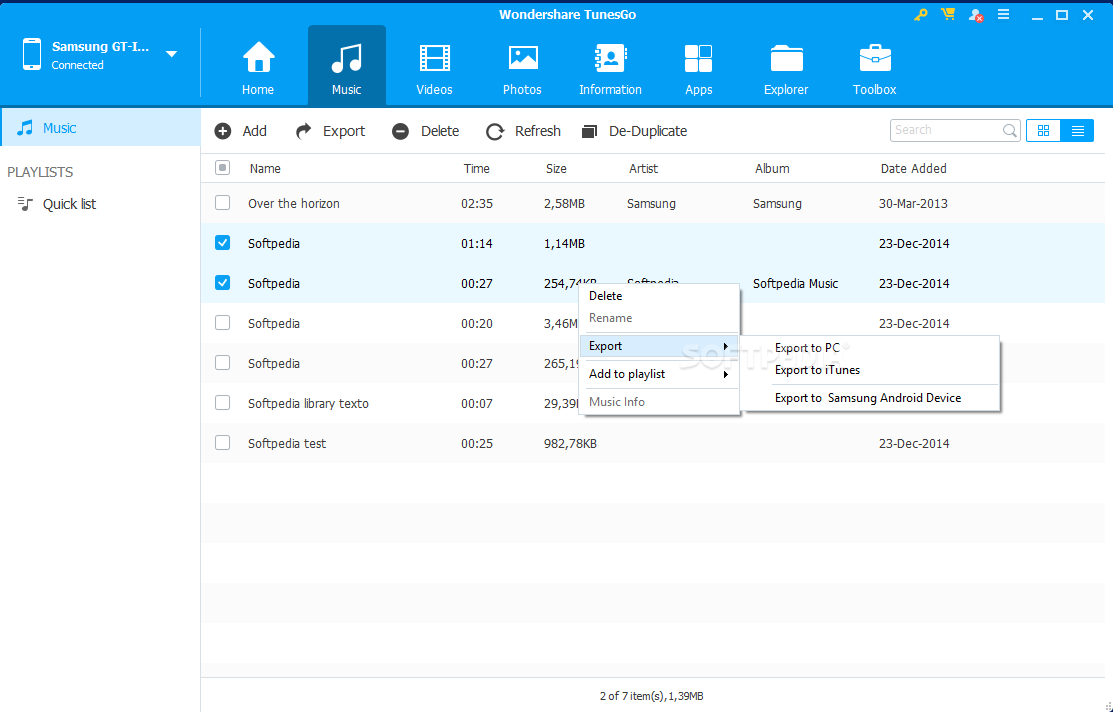Check the Softpedia 00:20 track checkbox
Image resolution: width=1113 pixels, height=712 pixels.
point(222,322)
